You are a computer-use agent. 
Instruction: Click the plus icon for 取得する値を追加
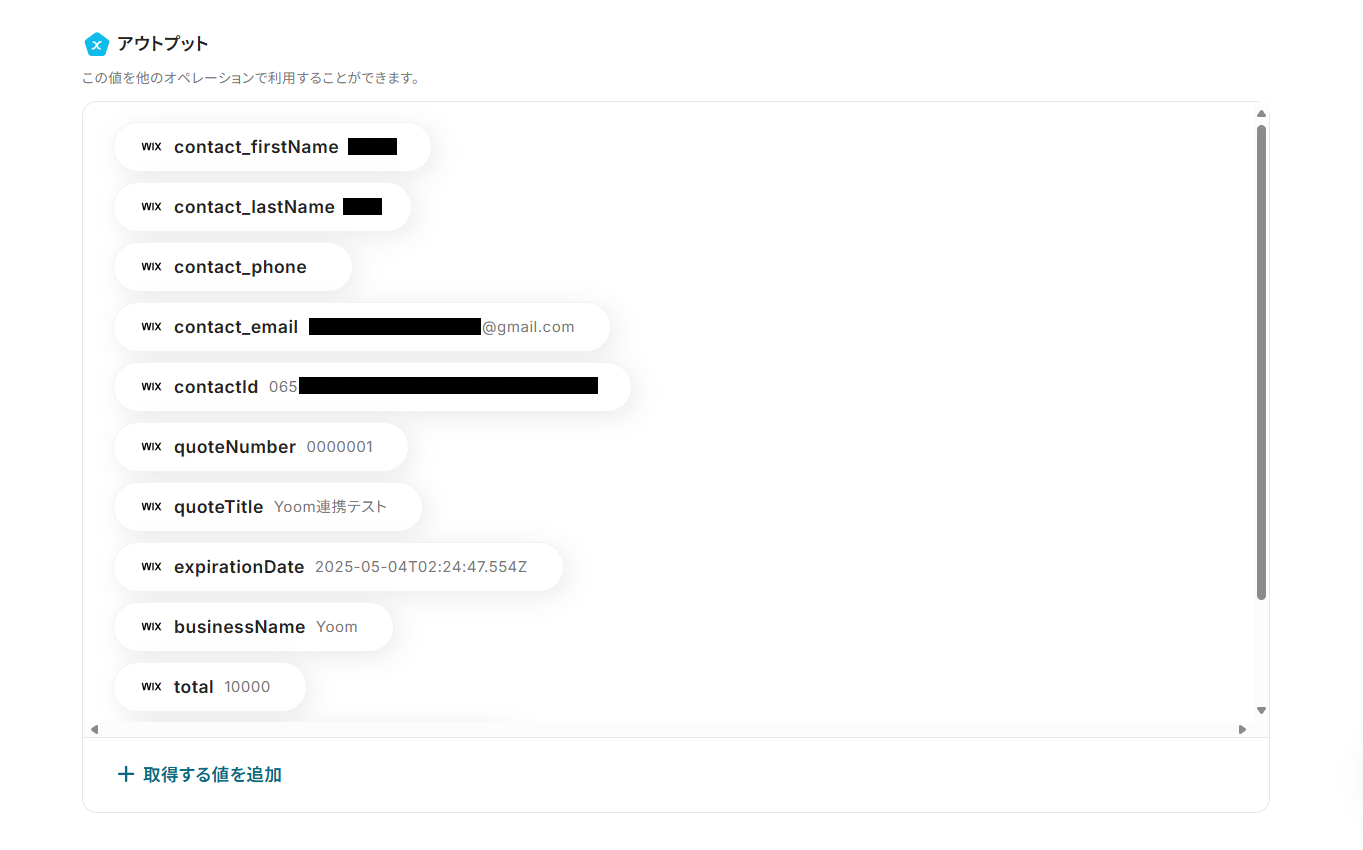click(126, 774)
